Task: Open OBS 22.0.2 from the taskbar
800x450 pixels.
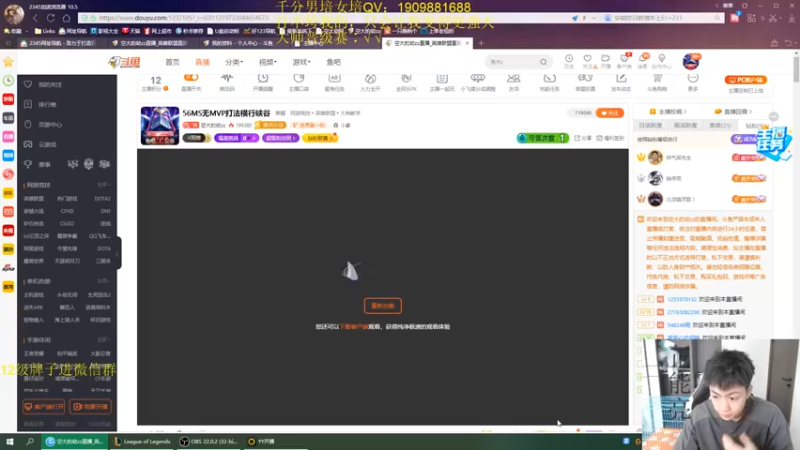Action: click(x=209, y=441)
